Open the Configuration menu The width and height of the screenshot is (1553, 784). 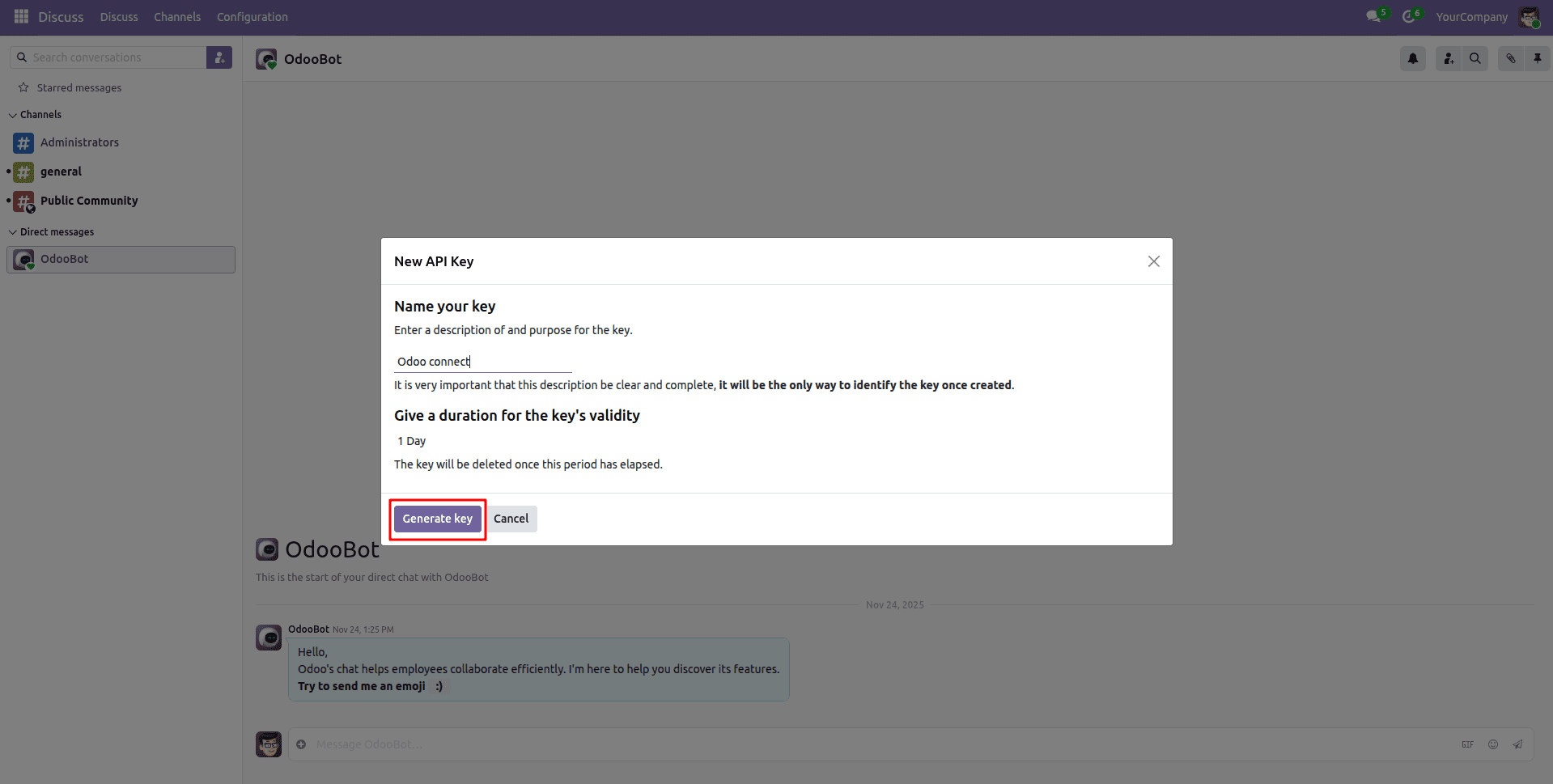coord(252,16)
